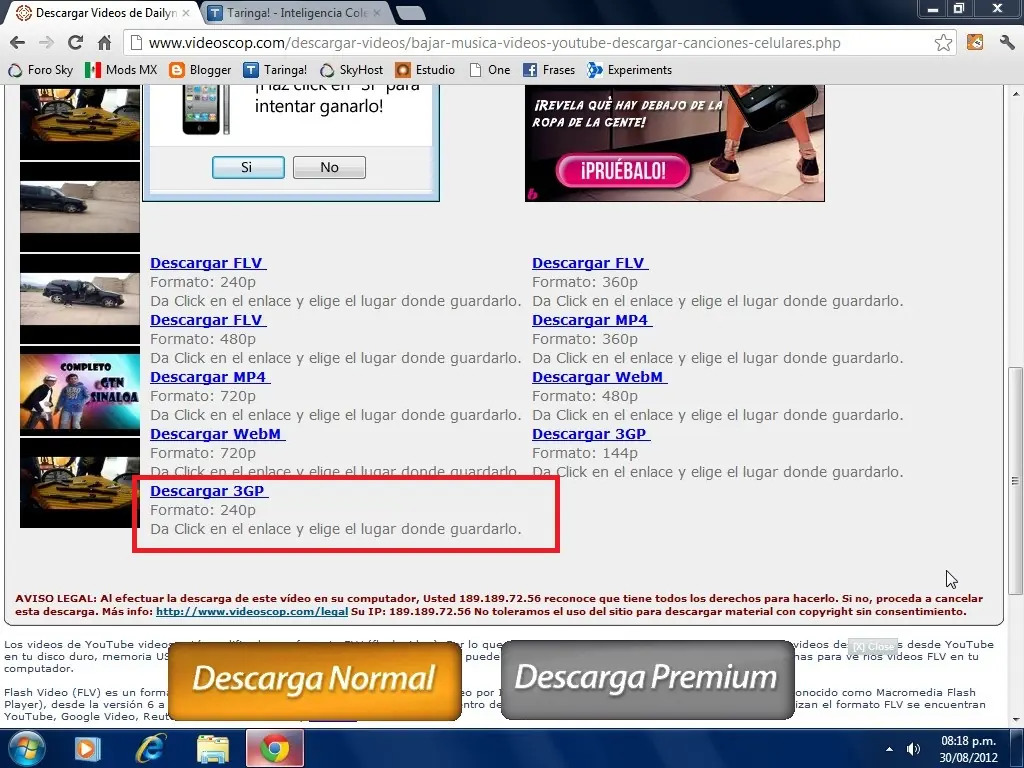Screen dimensions: 1024x768
Task: Click the No button in the ad popup
Action: tap(329, 167)
